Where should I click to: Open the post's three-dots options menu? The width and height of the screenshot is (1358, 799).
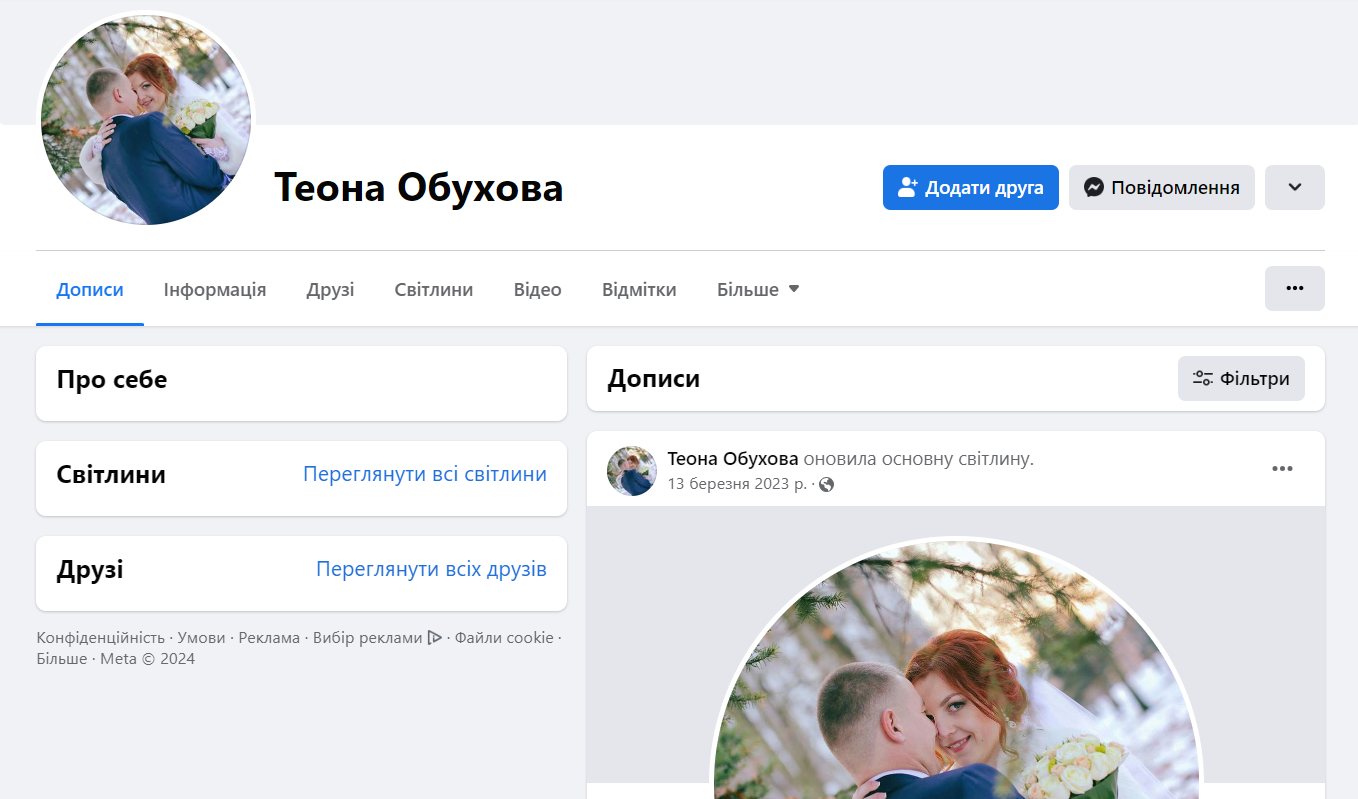[x=1282, y=469]
